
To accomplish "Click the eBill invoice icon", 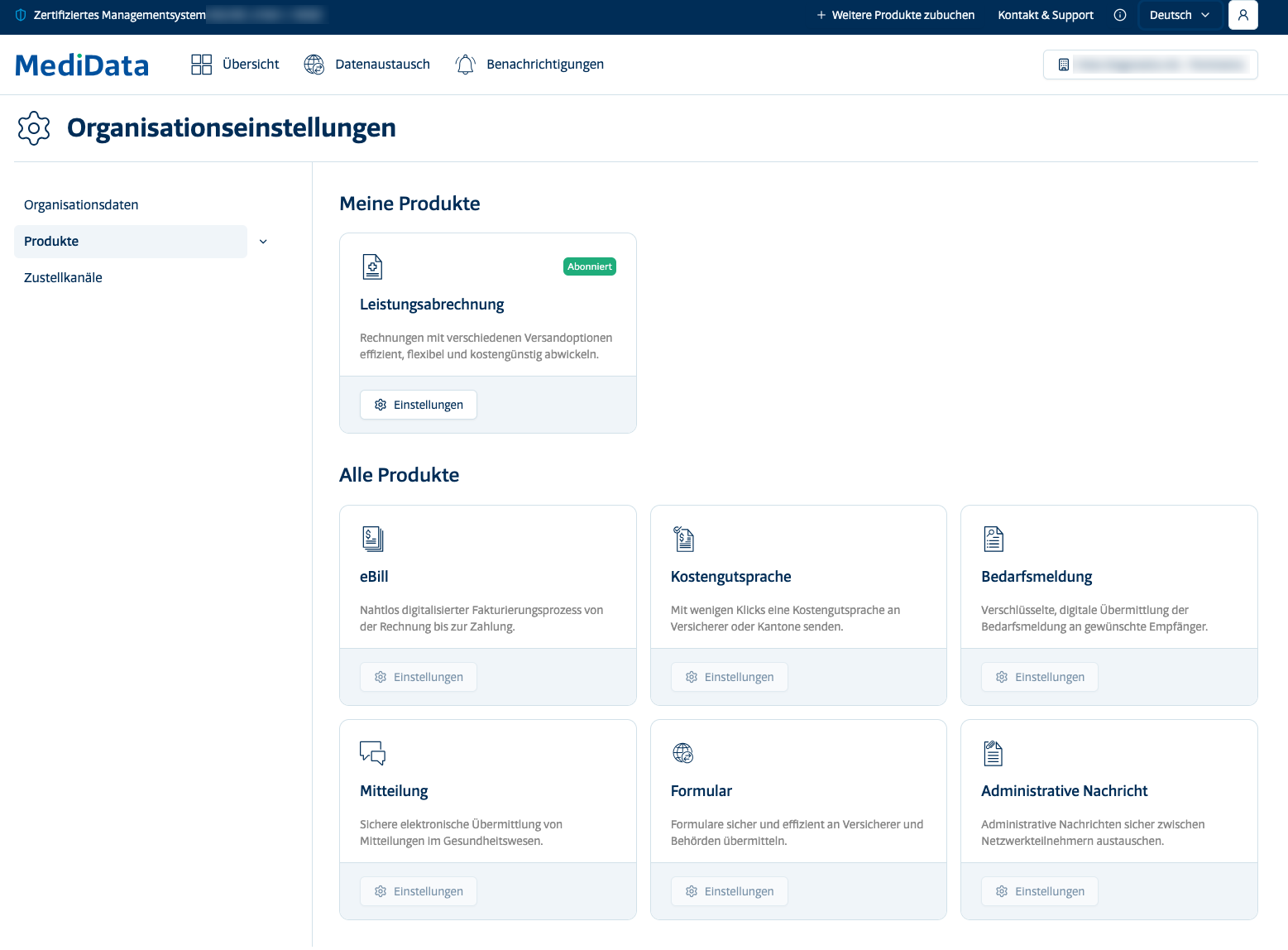I will point(373,539).
